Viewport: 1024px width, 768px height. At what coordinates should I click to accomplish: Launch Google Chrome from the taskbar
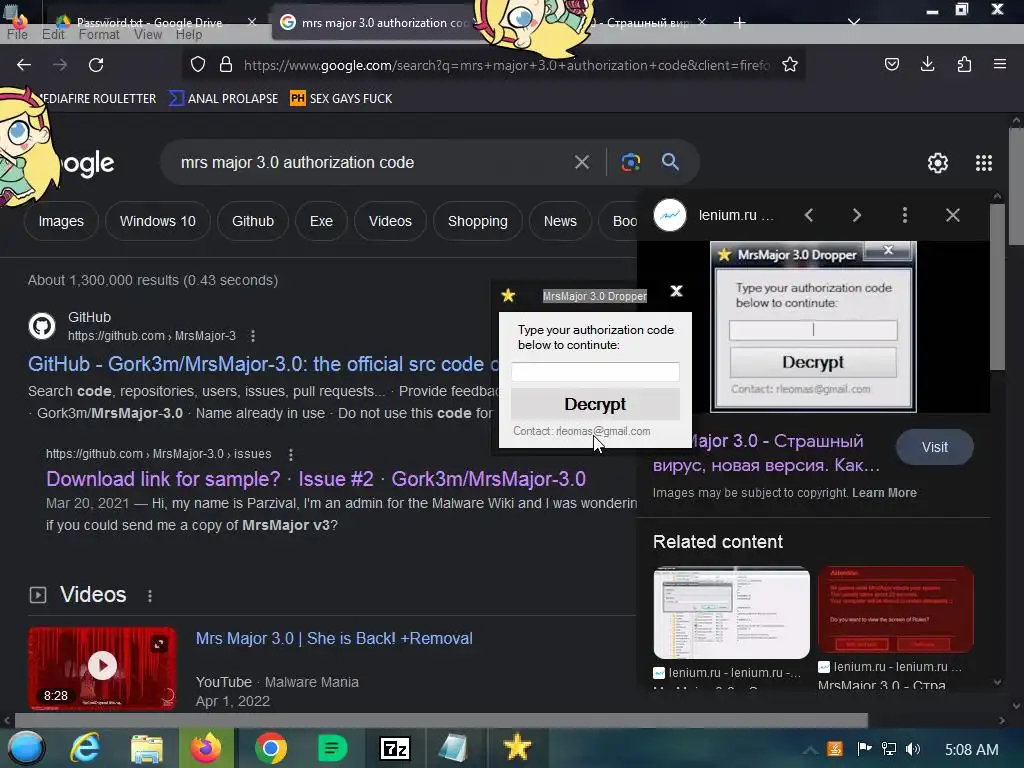click(270, 748)
